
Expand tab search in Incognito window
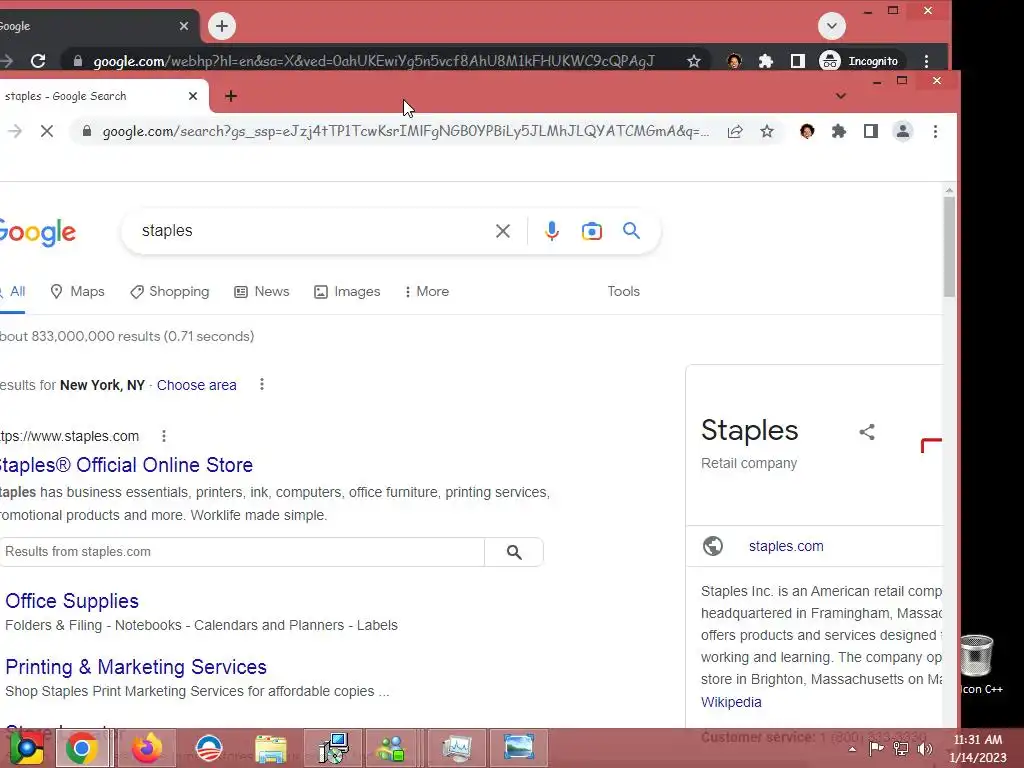coord(831,26)
